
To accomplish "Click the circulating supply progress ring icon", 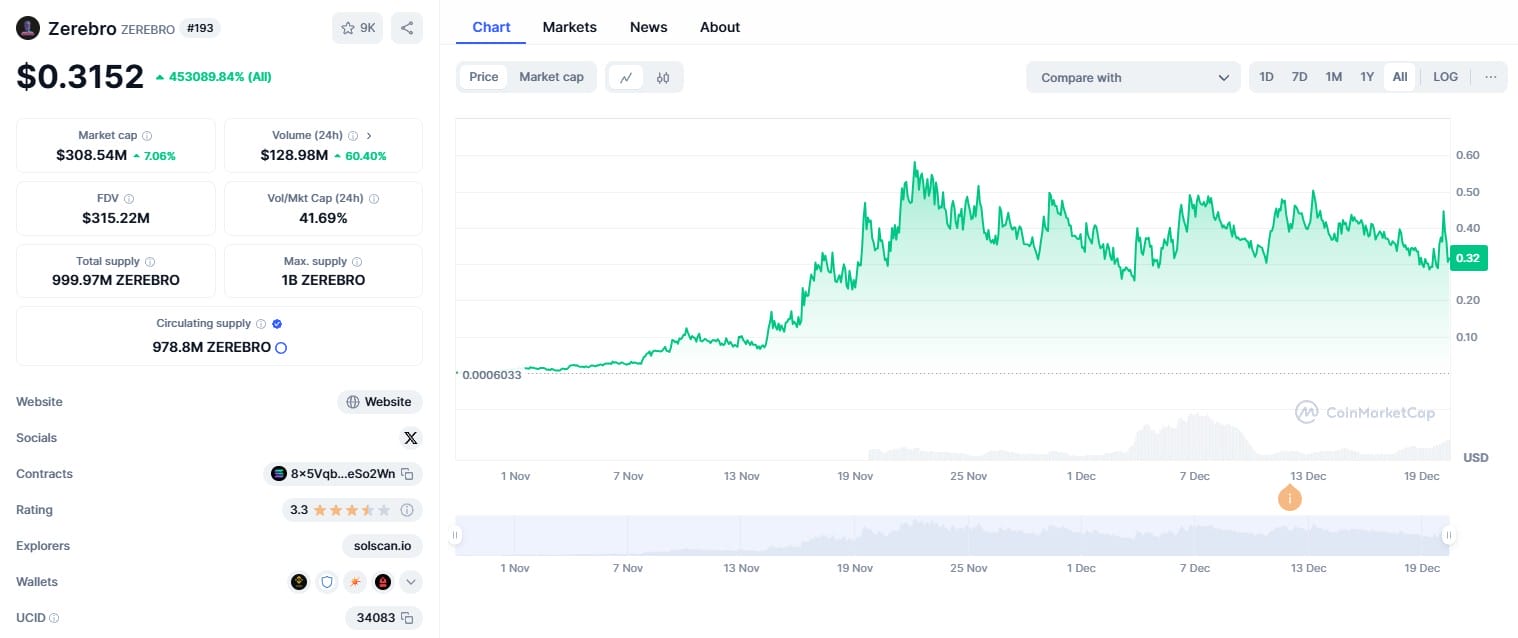I will coord(281,348).
